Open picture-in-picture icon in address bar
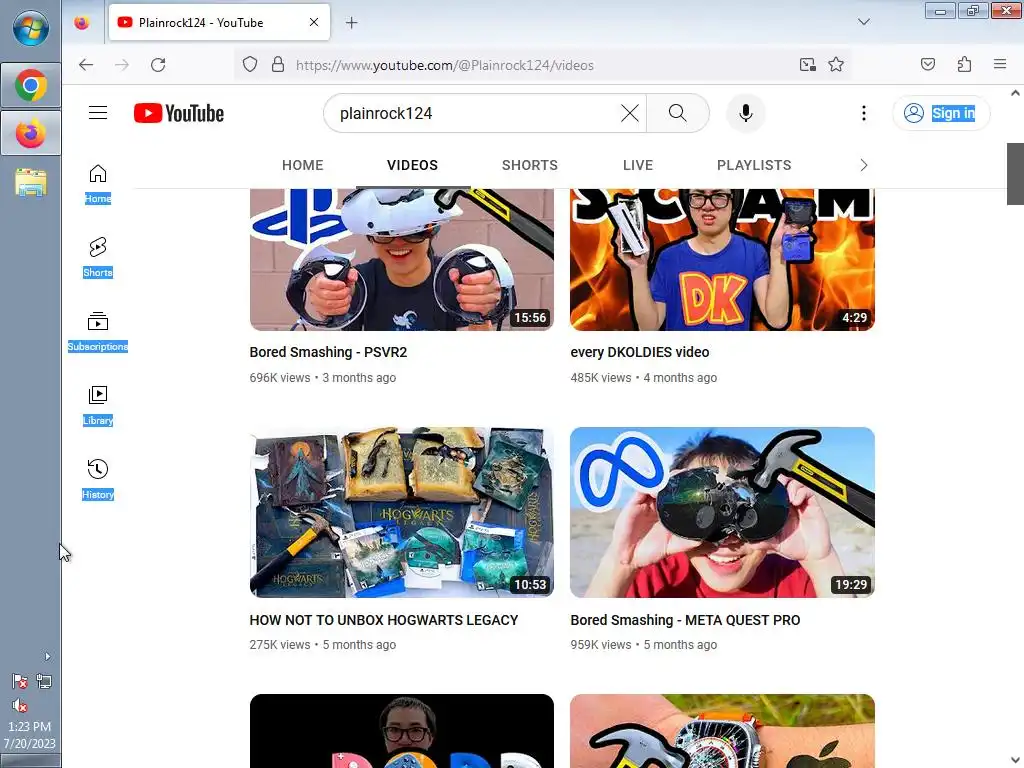The height and width of the screenshot is (768, 1024). tap(807, 65)
